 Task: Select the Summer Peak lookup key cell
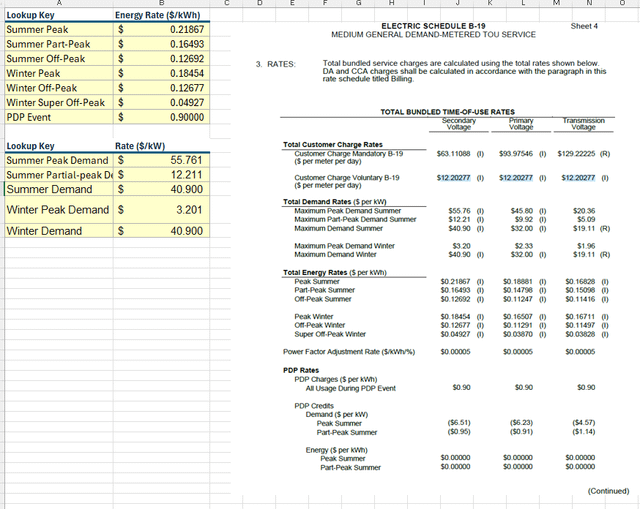coord(59,29)
